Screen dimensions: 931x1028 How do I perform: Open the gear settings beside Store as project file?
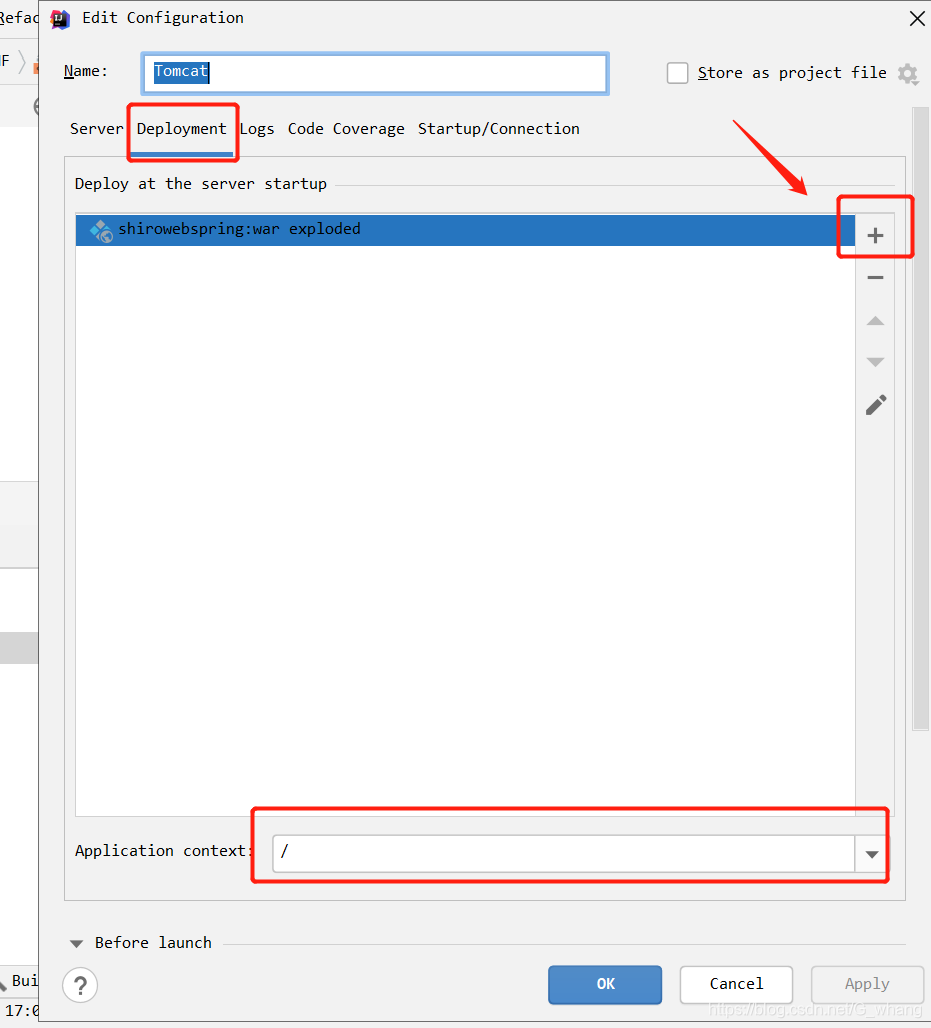point(908,74)
